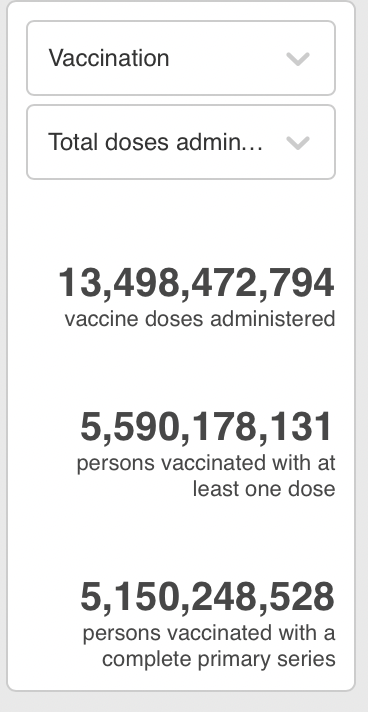
Task: Click the Total doses admin… text in selector
Action: tap(155, 142)
